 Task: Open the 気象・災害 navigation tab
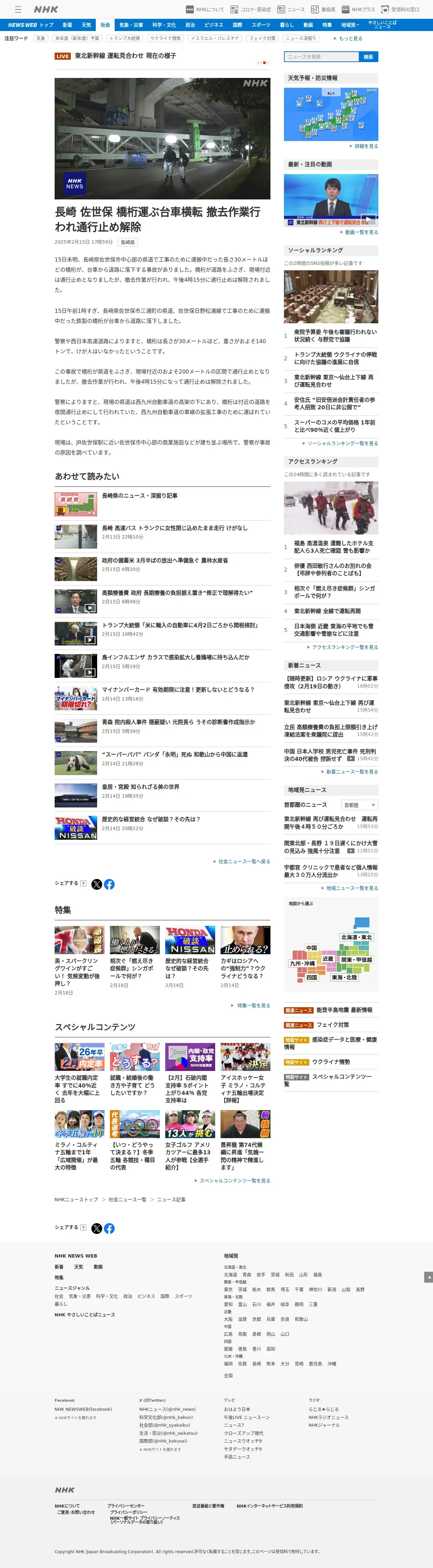pyautogui.click(x=131, y=25)
